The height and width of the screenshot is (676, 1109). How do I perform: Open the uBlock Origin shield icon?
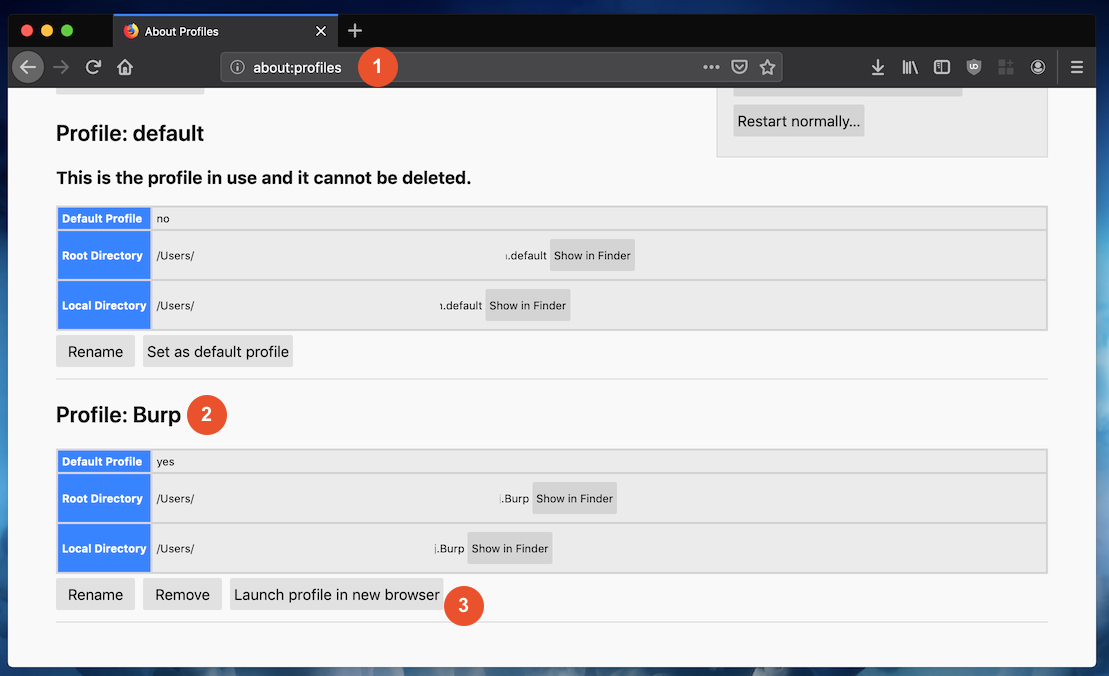(974, 67)
